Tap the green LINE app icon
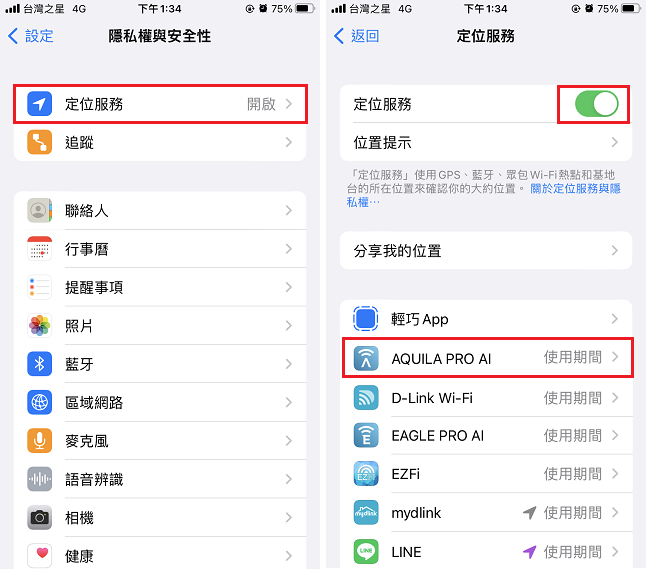Screen dimensions: 647x569 [x=366, y=552]
